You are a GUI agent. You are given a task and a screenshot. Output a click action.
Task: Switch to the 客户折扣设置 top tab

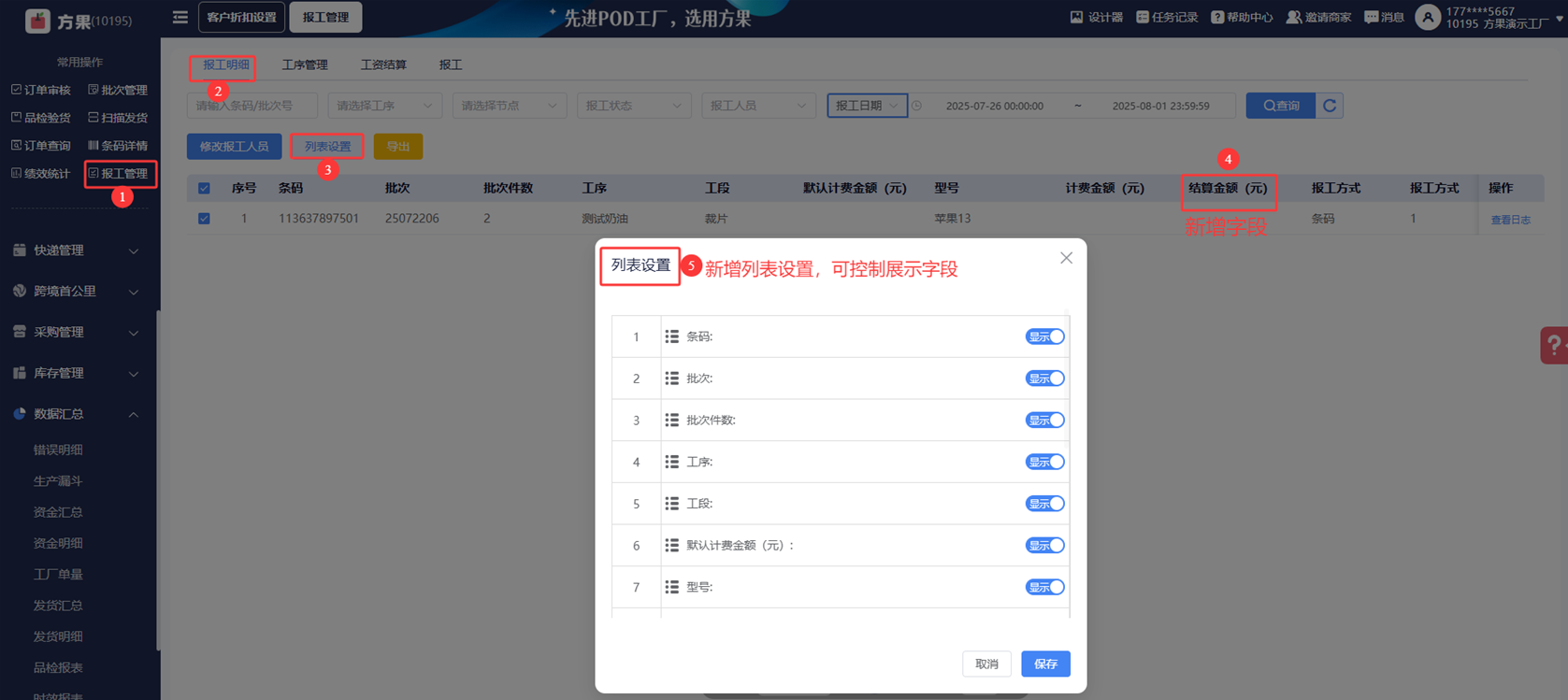tap(241, 17)
